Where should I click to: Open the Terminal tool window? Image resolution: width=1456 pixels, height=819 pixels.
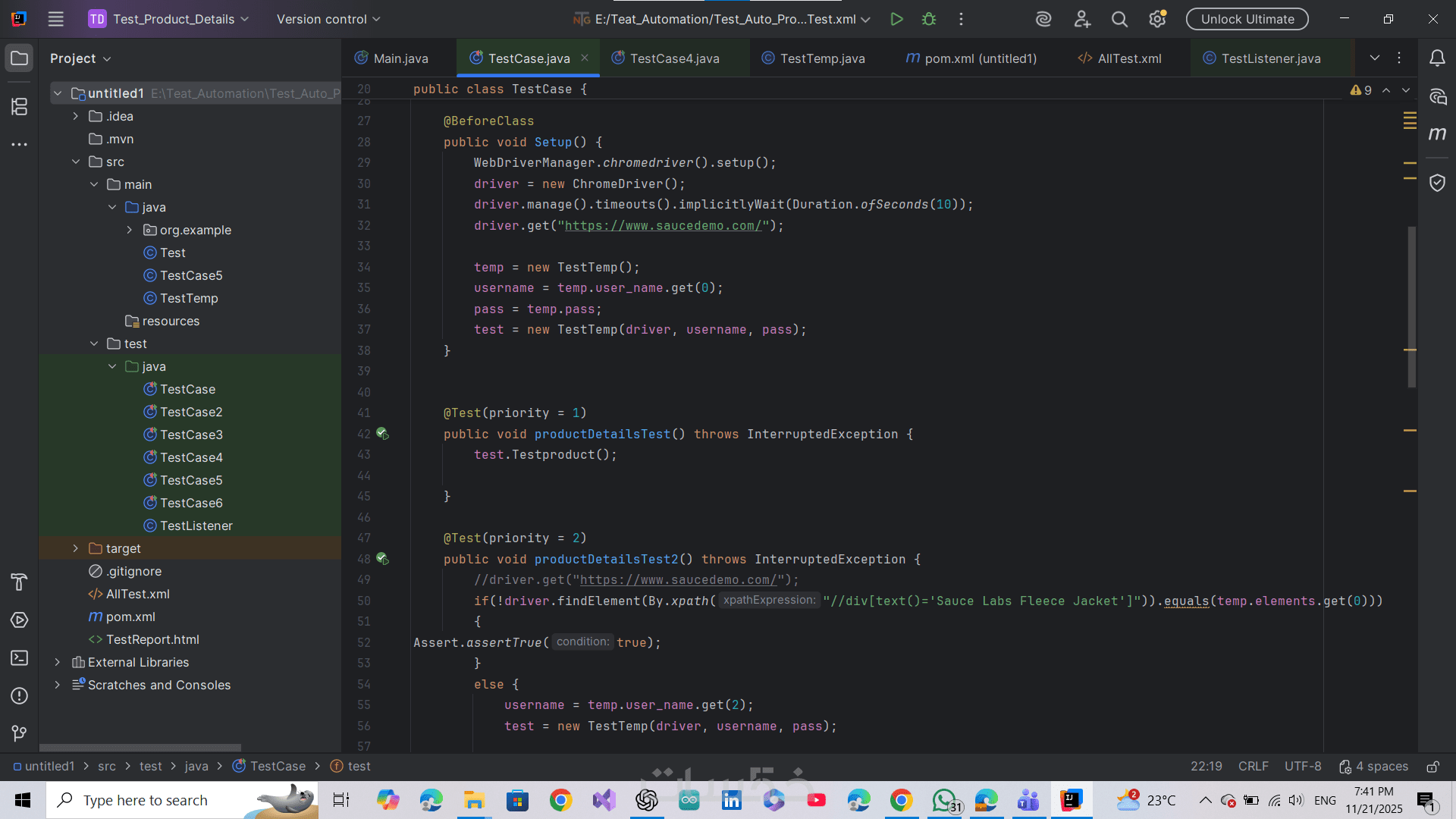pyautogui.click(x=20, y=658)
